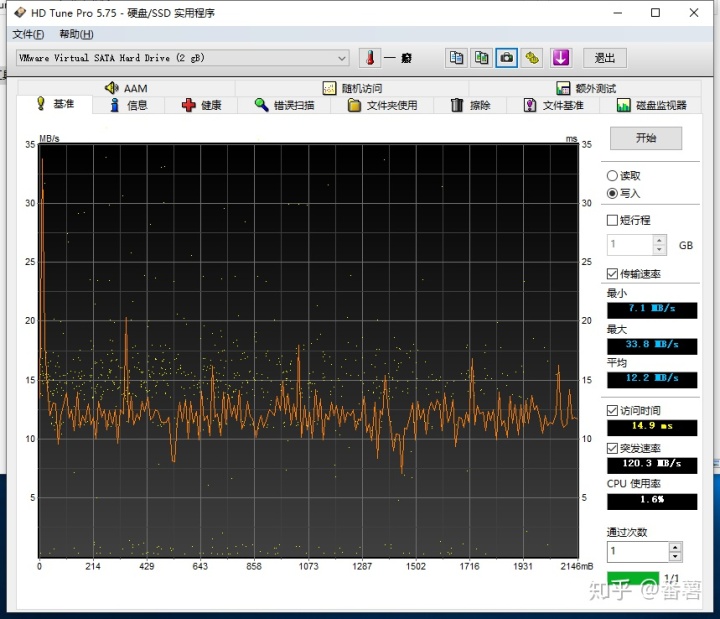Decrease the 通过次数 pass count
This screenshot has width=720, height=619.
tap(675, 557)
